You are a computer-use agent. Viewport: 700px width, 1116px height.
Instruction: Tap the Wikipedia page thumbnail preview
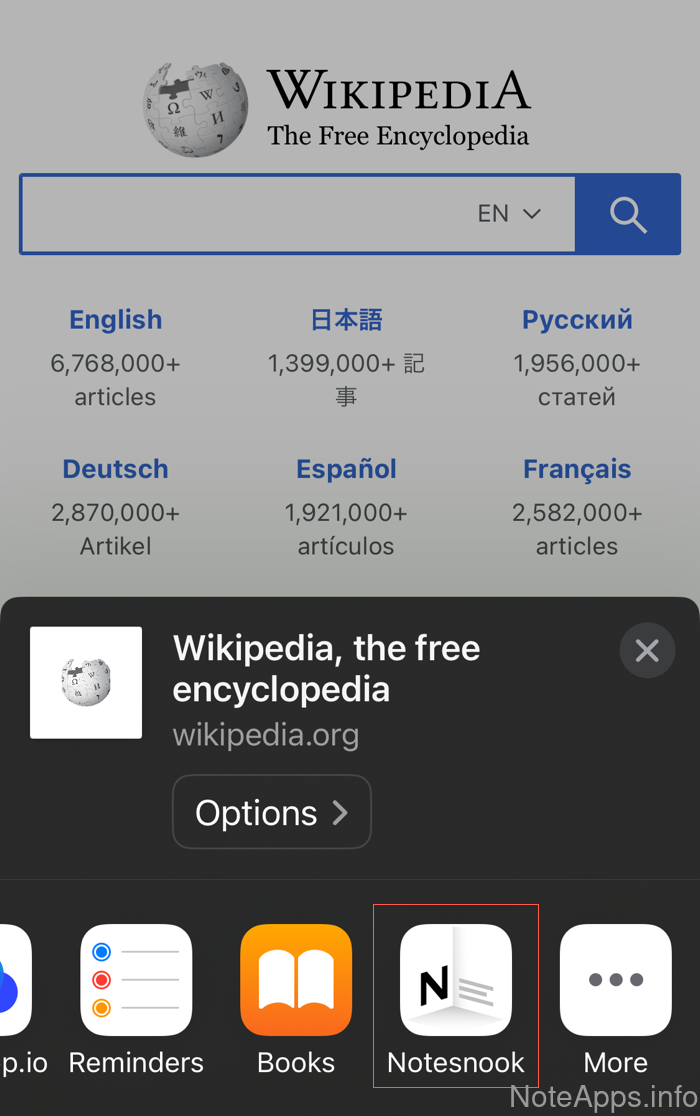(86, 683)
